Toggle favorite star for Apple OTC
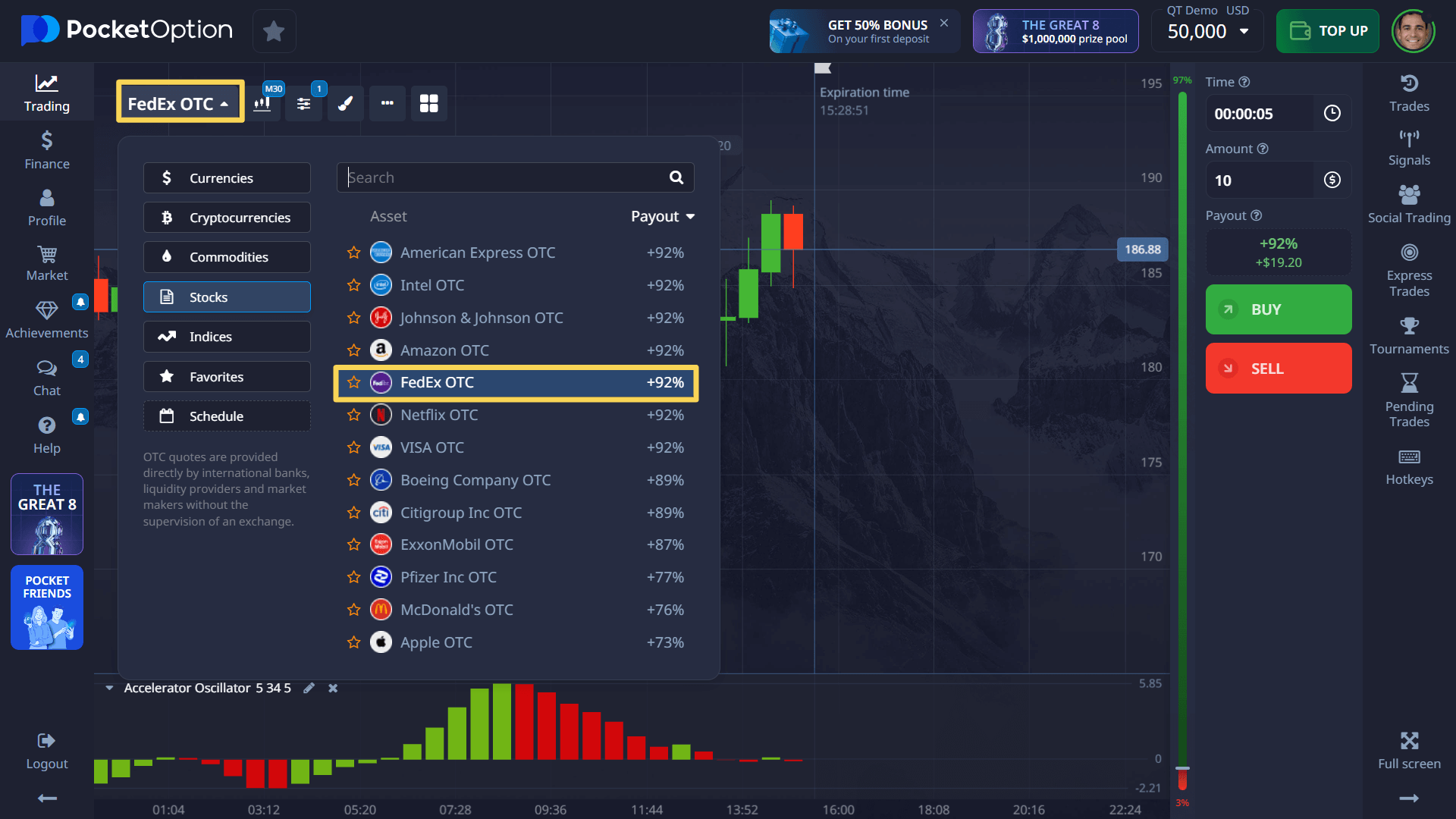The height and width of the screenshot is (819, 1456). 353,642
